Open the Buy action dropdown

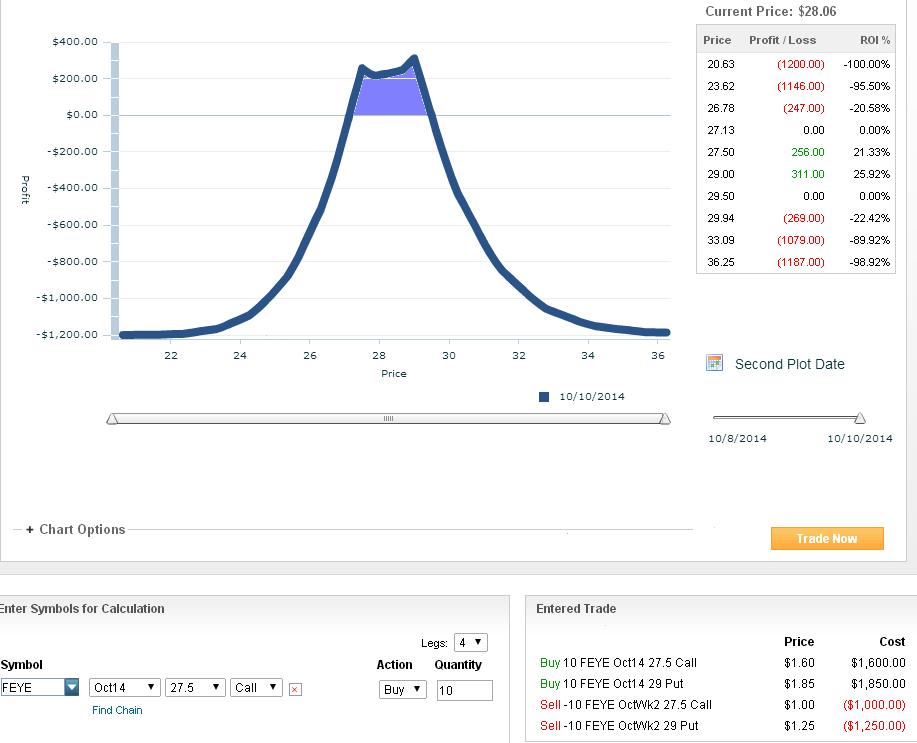[402, 690]
